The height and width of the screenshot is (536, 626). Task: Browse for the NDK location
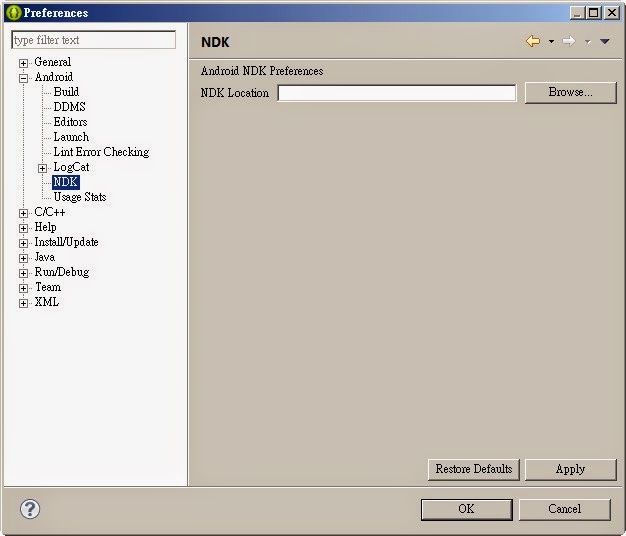pos(571,93)
